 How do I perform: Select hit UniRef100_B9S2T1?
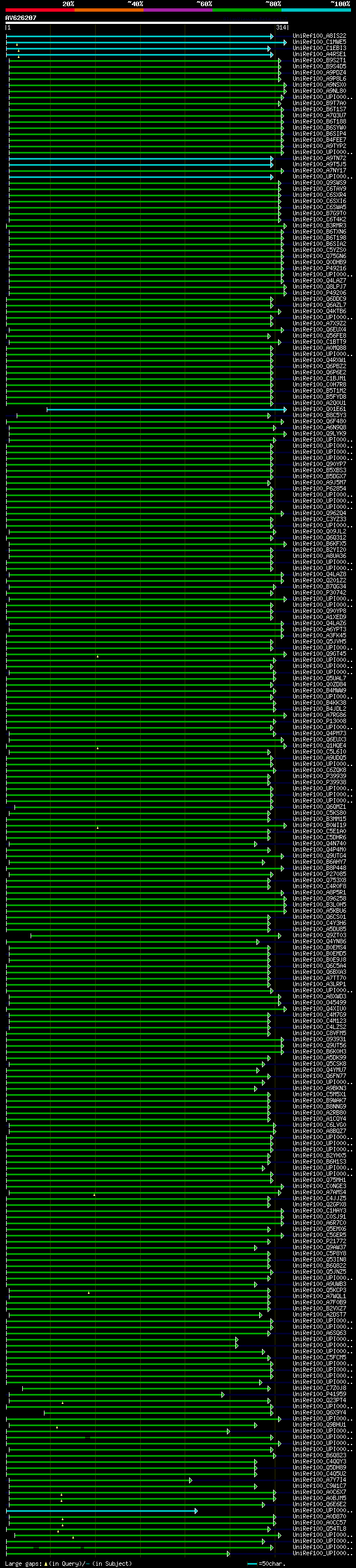pos(319,61)
